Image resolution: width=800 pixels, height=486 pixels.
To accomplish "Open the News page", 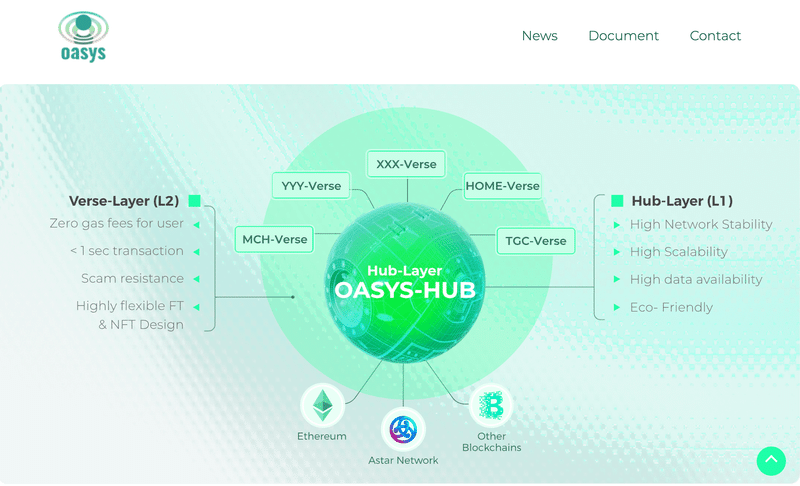I will pos(539,36).
